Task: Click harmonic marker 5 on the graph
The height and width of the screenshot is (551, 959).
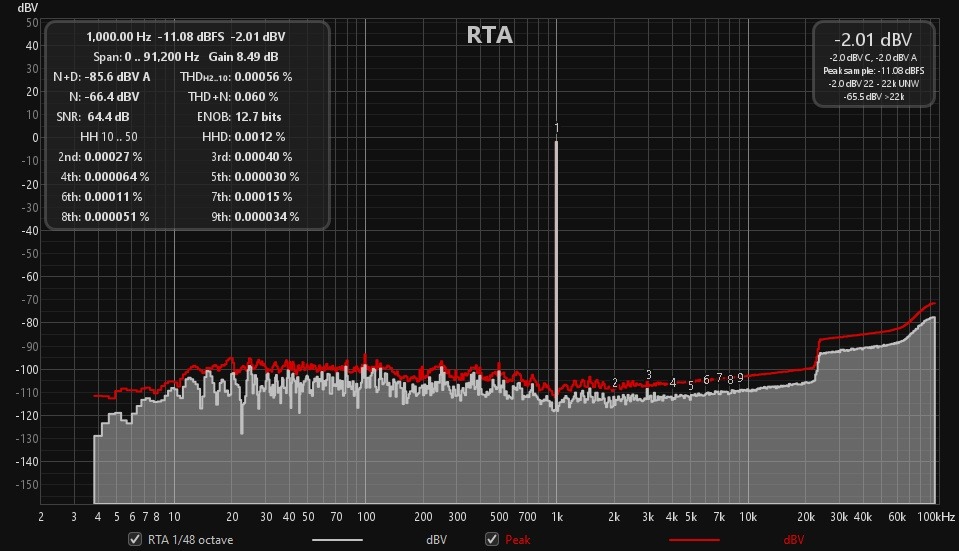Action: click(x=691, y=386)
